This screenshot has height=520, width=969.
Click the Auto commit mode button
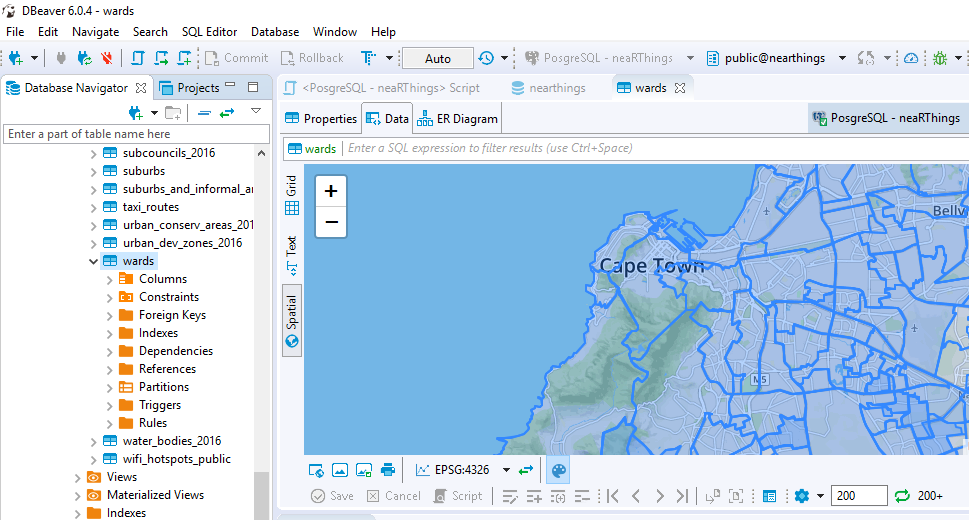pyautogui.click(x=438, y=58)
